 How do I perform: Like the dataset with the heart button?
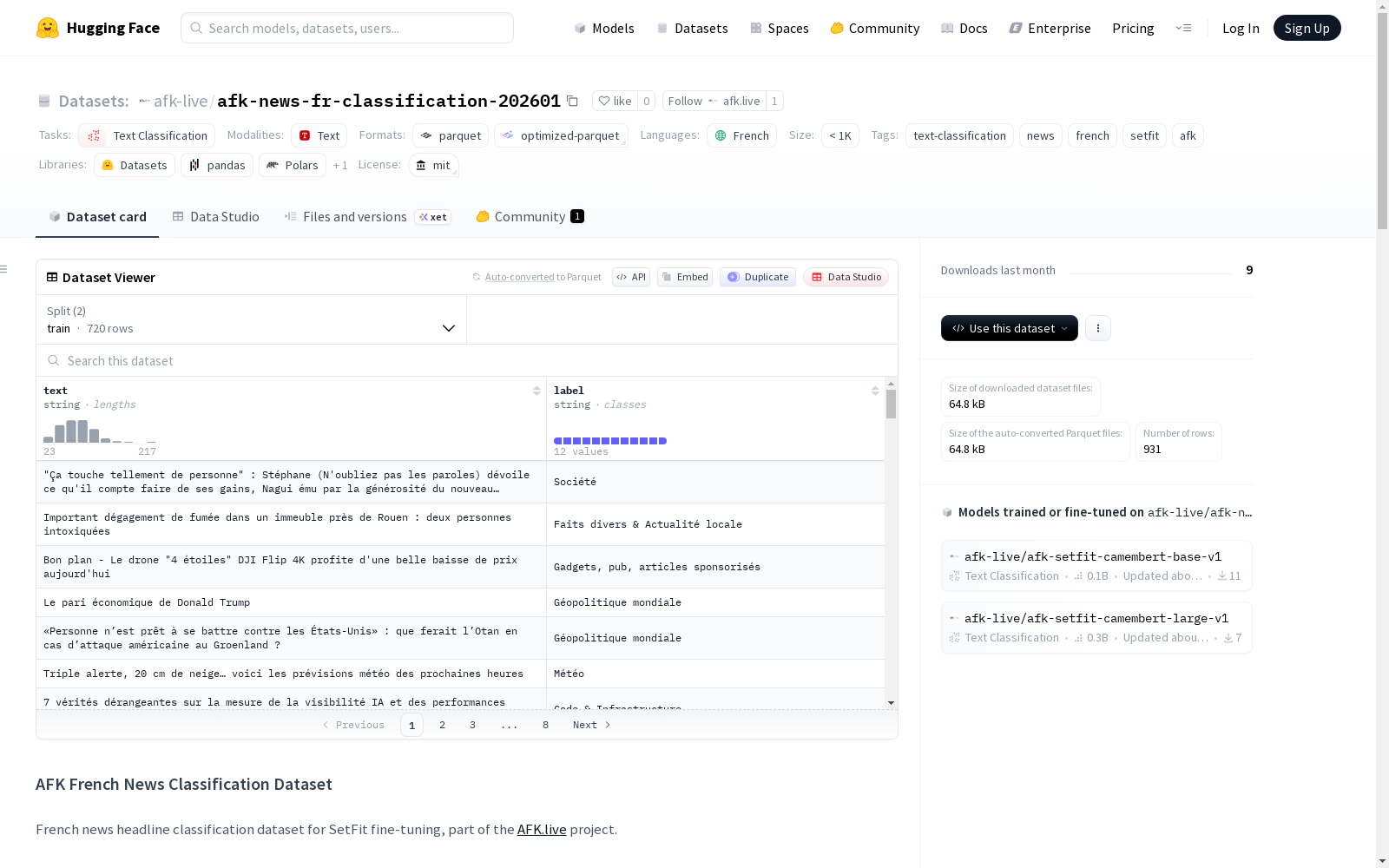615,101
